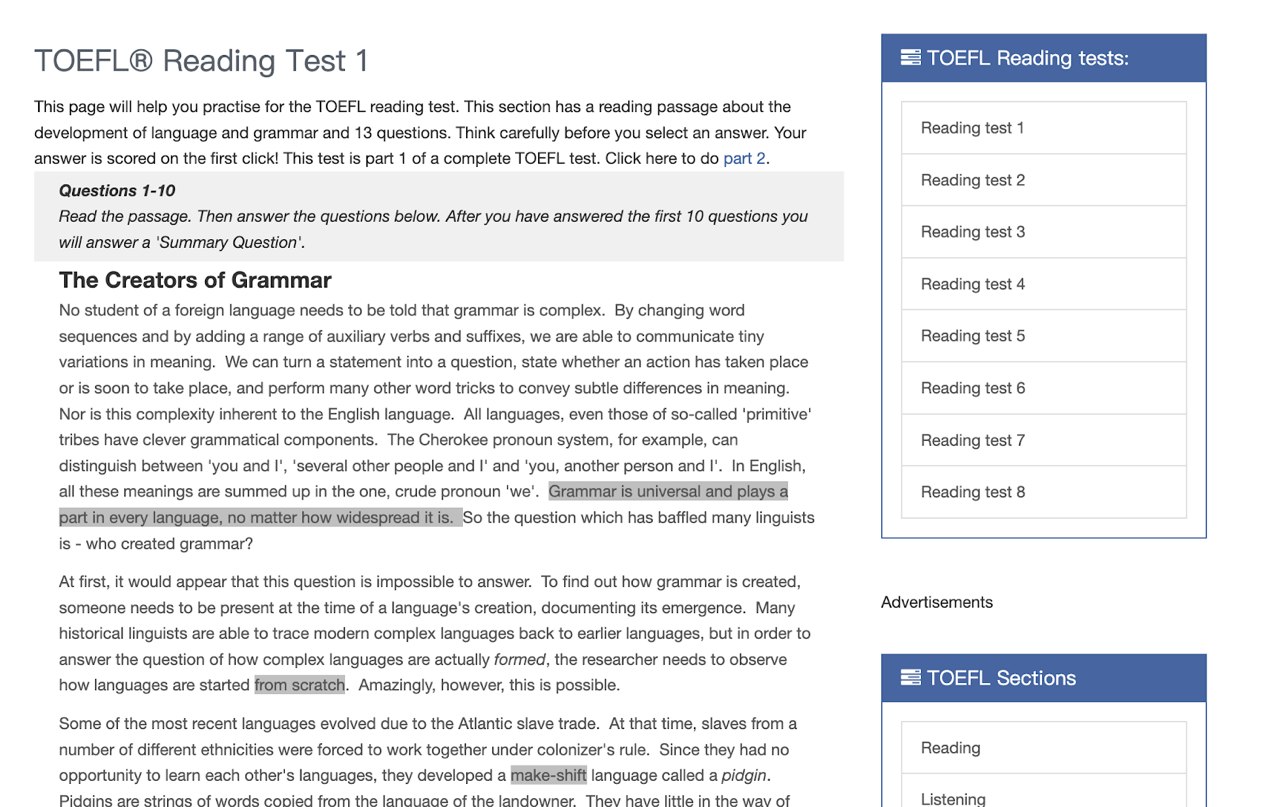The height and width of the screenshot is (807, 1266).
Task: Click the 'TOEFL Sections' panel header
Action: tap(1042, 678)
